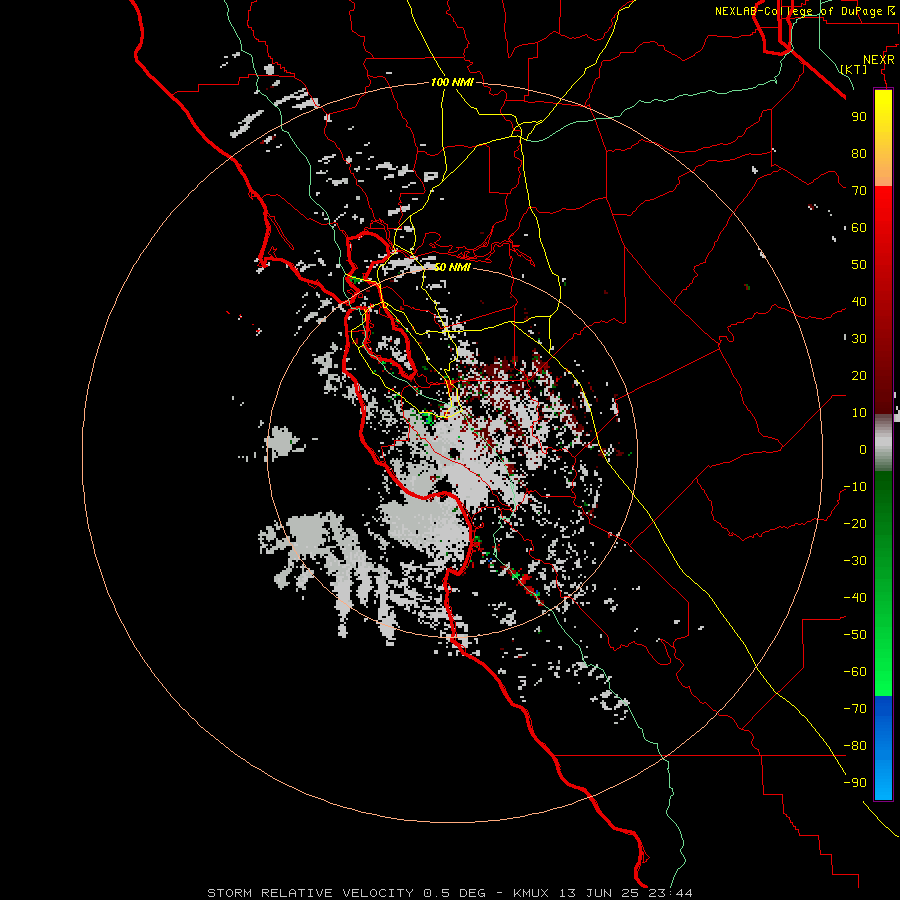The height and width of the screenshot is (900, 900).
Task: Click the -90 knot scale label
Action: point(855,783)
